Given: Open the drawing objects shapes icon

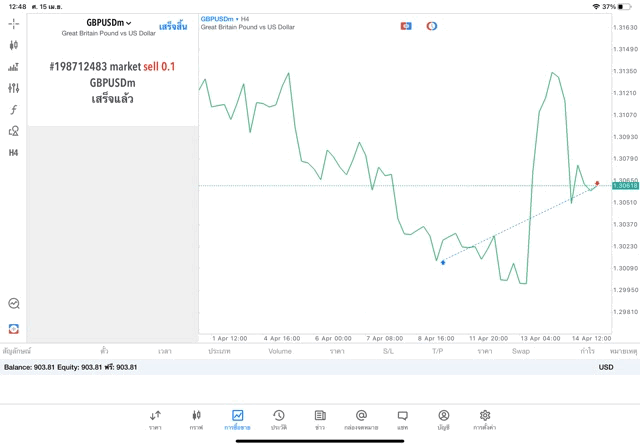Looking at the screenshot, I should pos(13,131).
